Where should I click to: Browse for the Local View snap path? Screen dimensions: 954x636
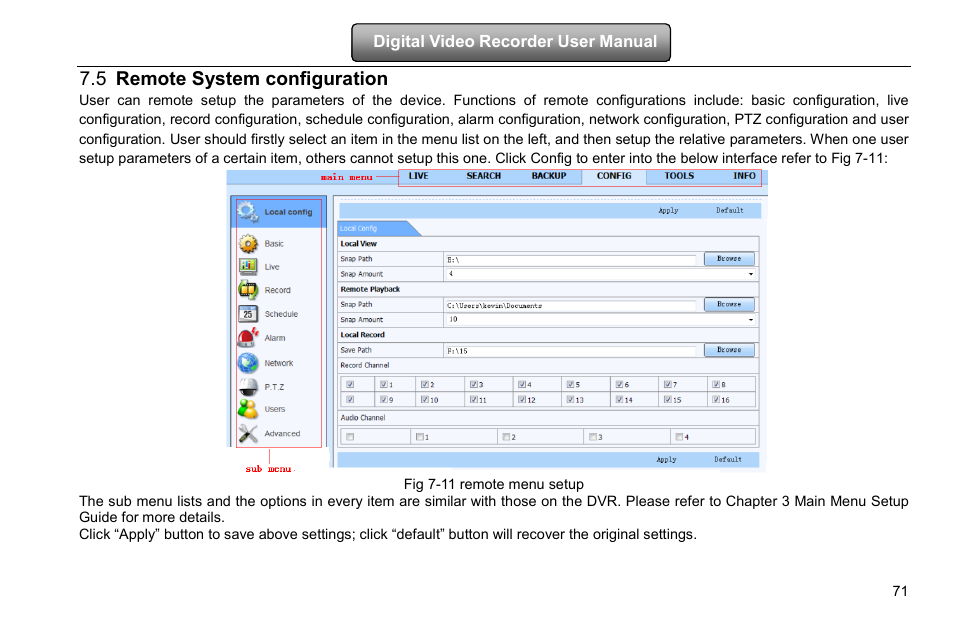coord(729,259)
